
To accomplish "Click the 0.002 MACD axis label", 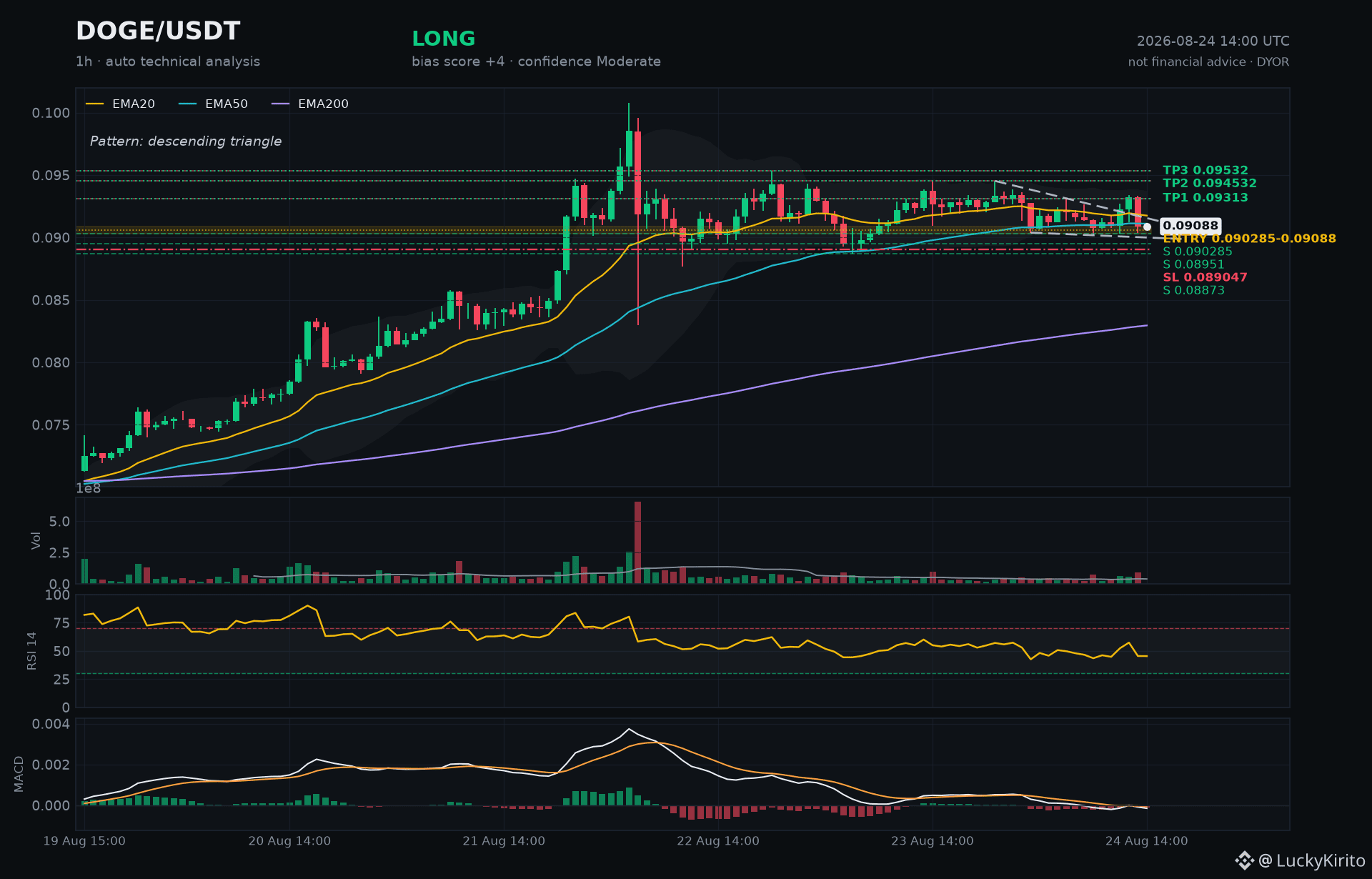I will tap(51, 765).
